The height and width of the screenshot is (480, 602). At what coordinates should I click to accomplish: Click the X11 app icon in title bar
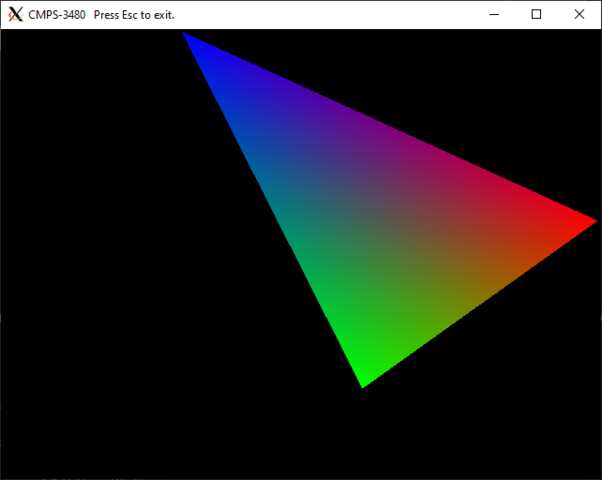coord(15,15)
